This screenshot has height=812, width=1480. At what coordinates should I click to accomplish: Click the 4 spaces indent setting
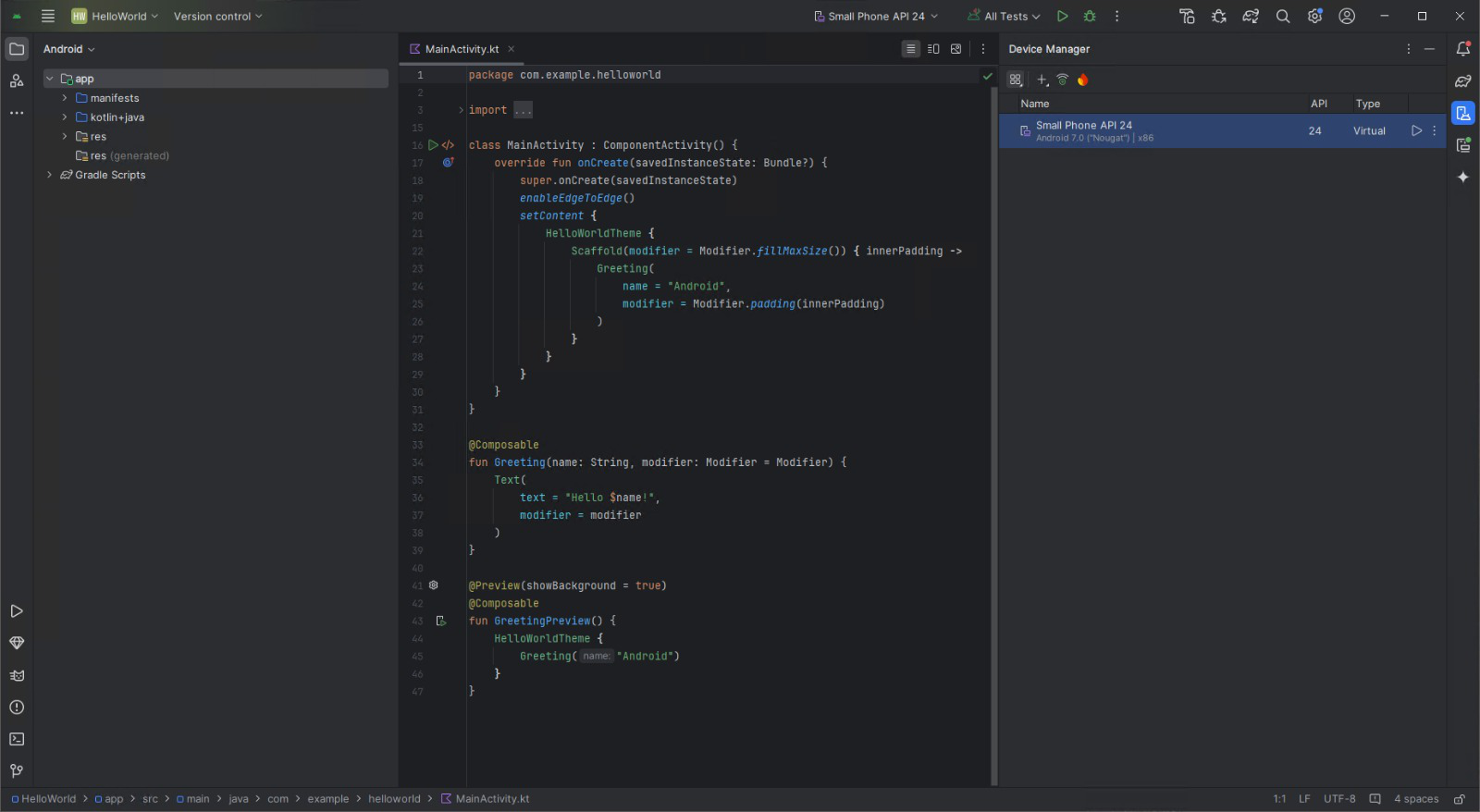1415,799
